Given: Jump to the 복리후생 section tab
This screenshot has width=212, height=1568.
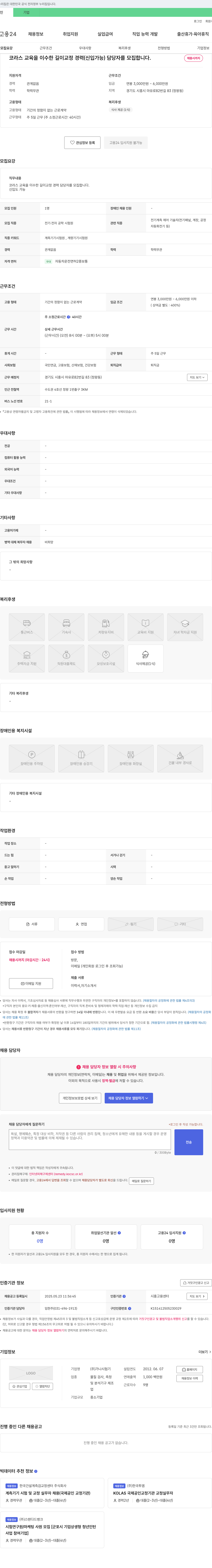Looking at the screenshot, I should (125, 48).
